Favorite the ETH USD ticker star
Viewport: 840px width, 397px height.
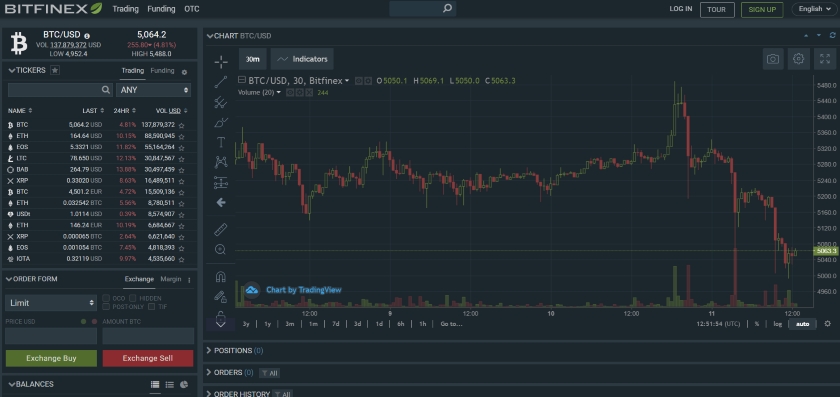182,136
